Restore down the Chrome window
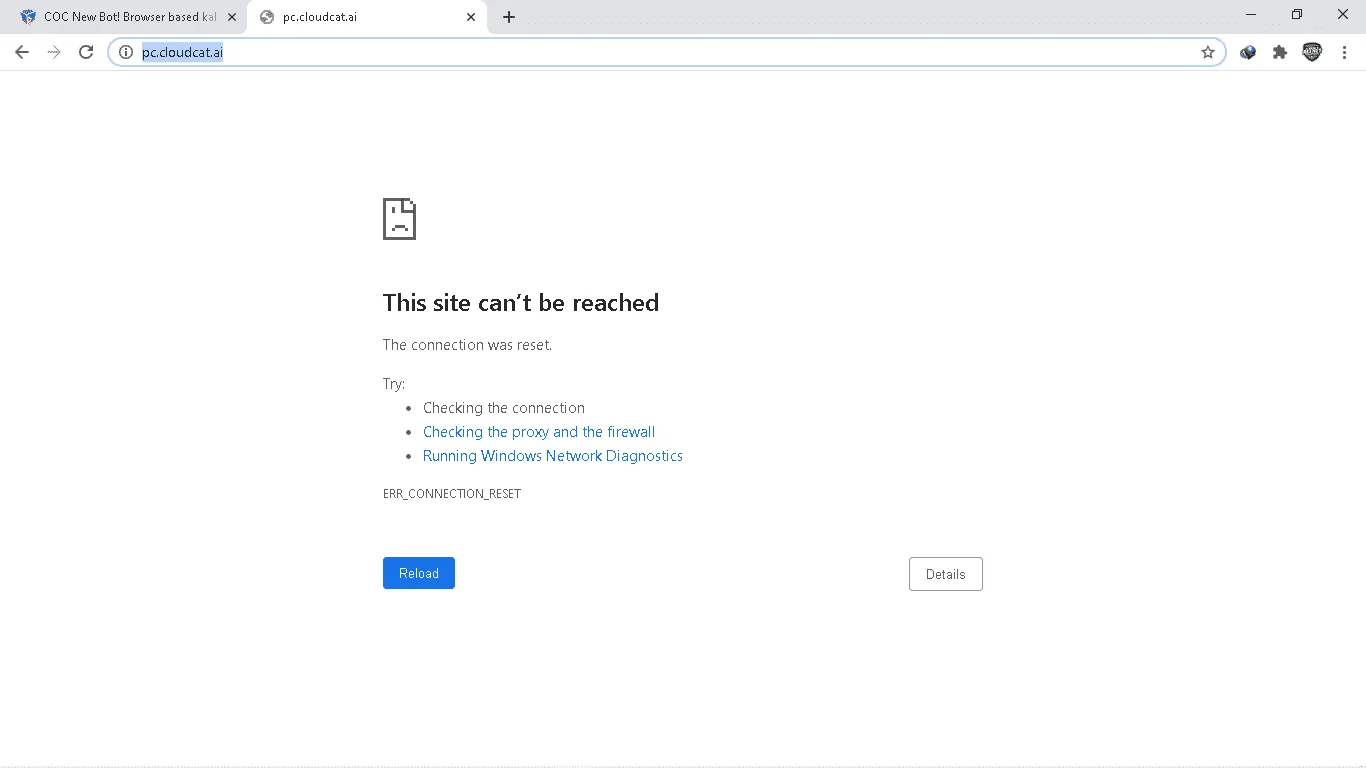 pyautogui.click(x=1297, y=14)
